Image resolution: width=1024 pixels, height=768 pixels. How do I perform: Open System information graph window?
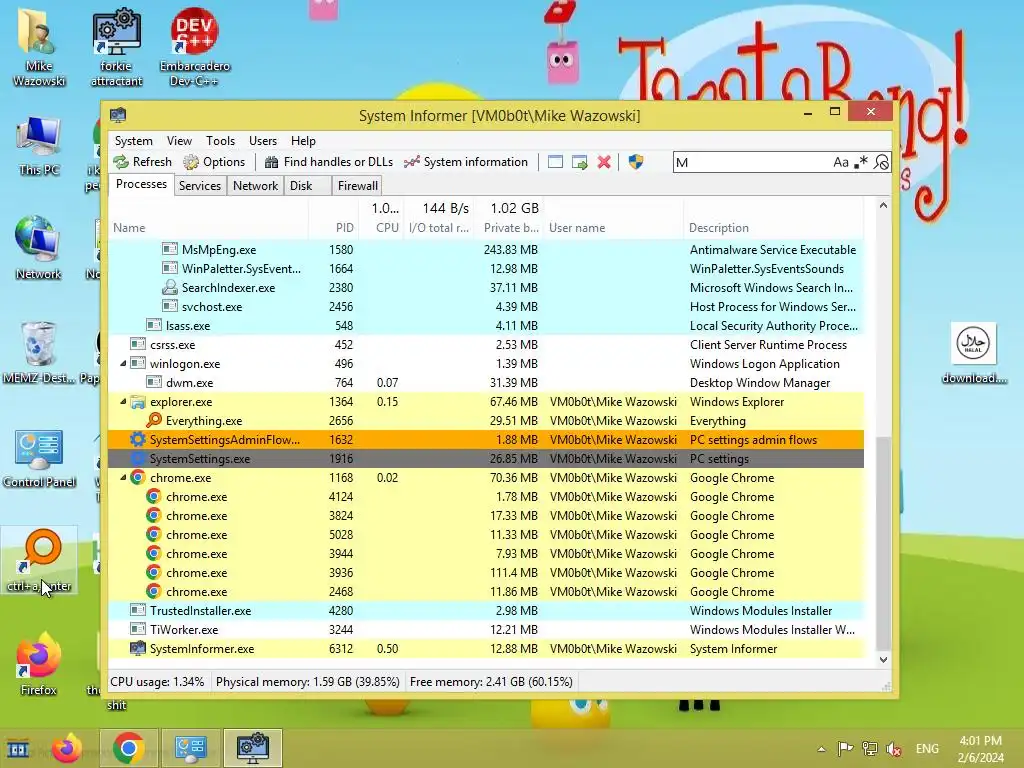point(466,162)
